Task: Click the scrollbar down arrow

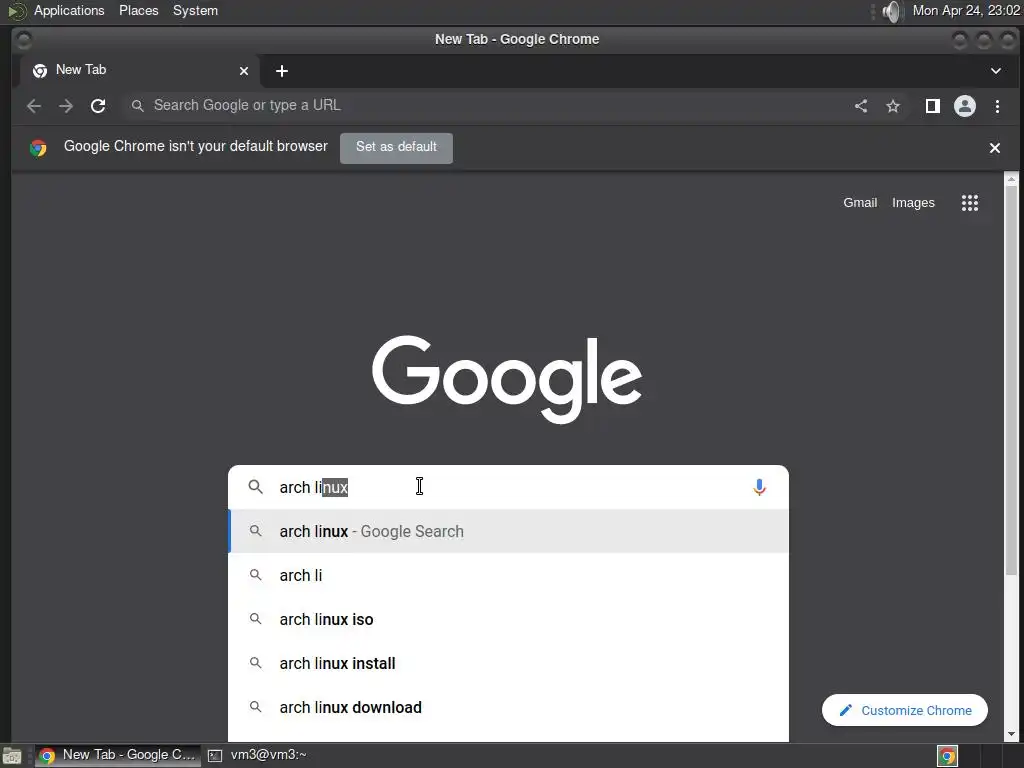Action: 1011,735
